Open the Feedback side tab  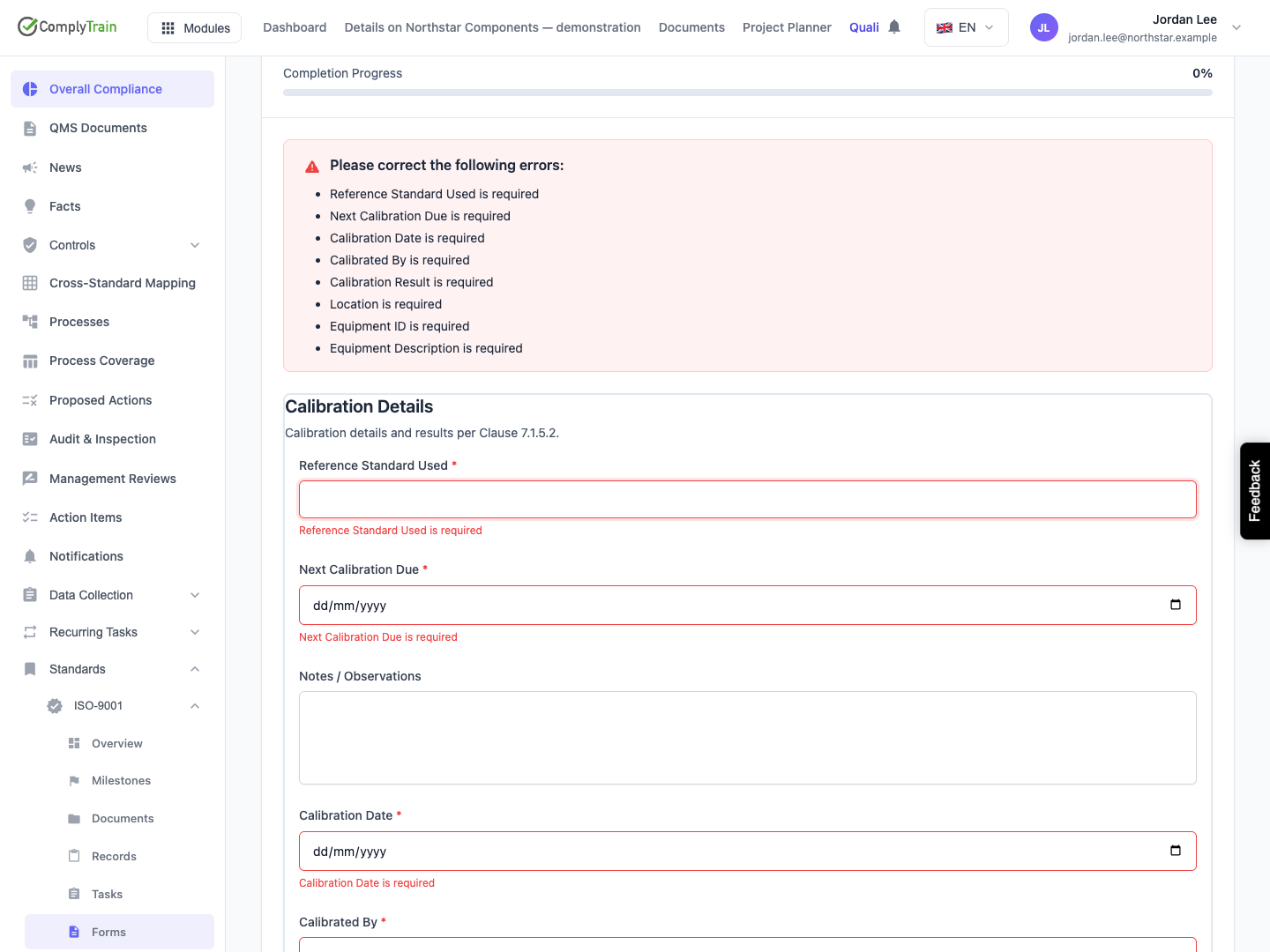[x=1255, y=491]
